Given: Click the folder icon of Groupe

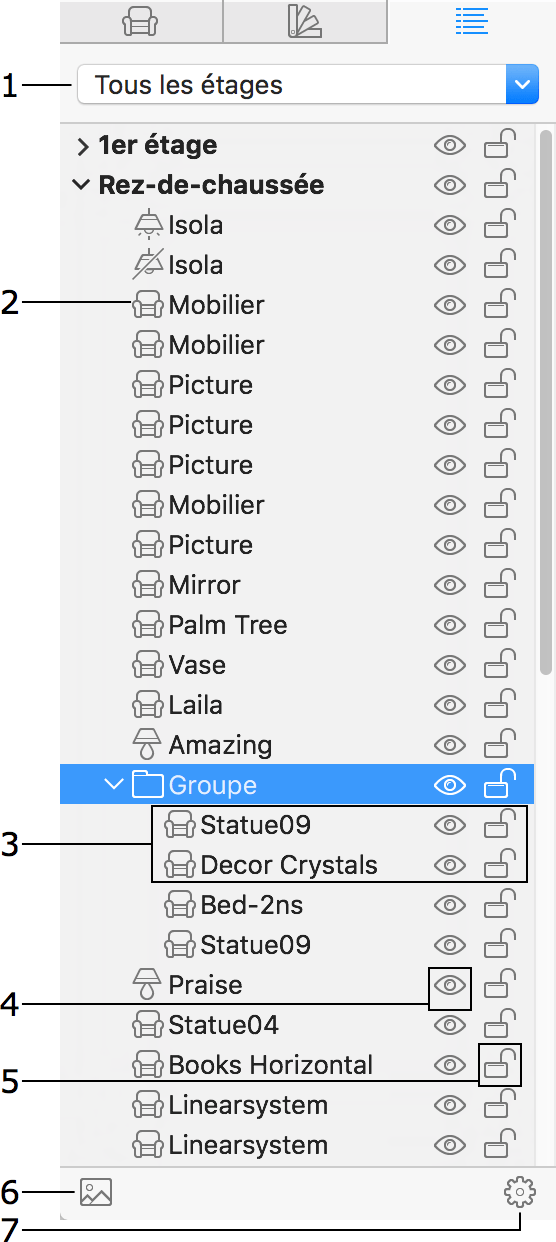Looking at the screenshot, I should [x=148, y=785].
